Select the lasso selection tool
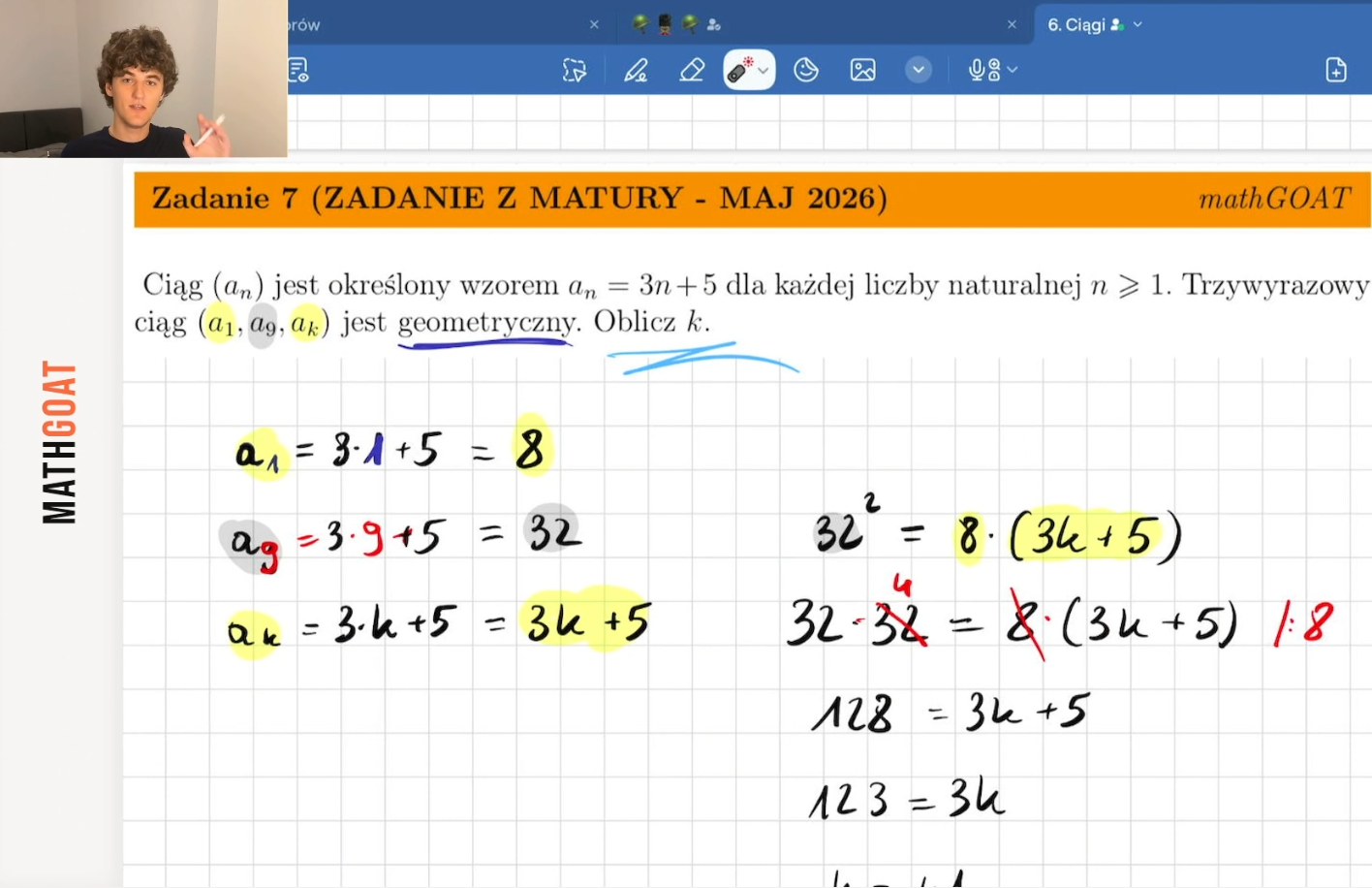Viewport: 1372px width, 888px height. click(x=575, y=70)
